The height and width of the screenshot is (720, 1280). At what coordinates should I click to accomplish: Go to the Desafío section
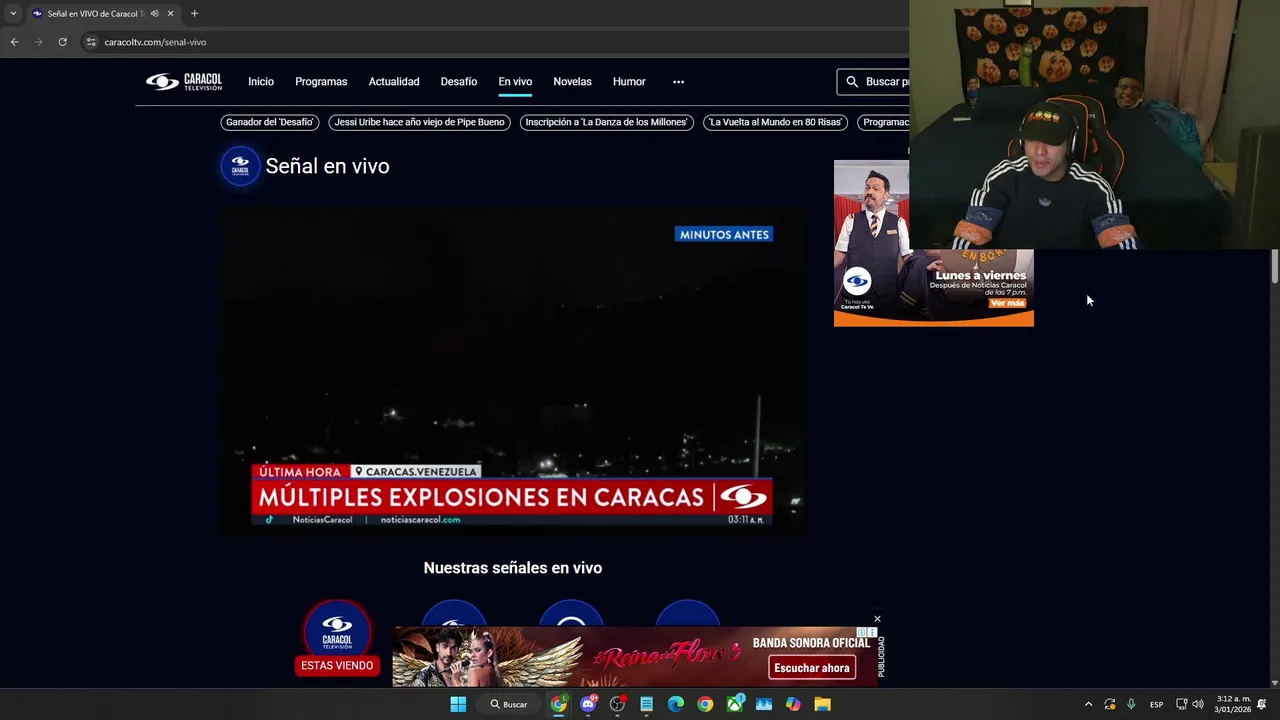(459, 82)
